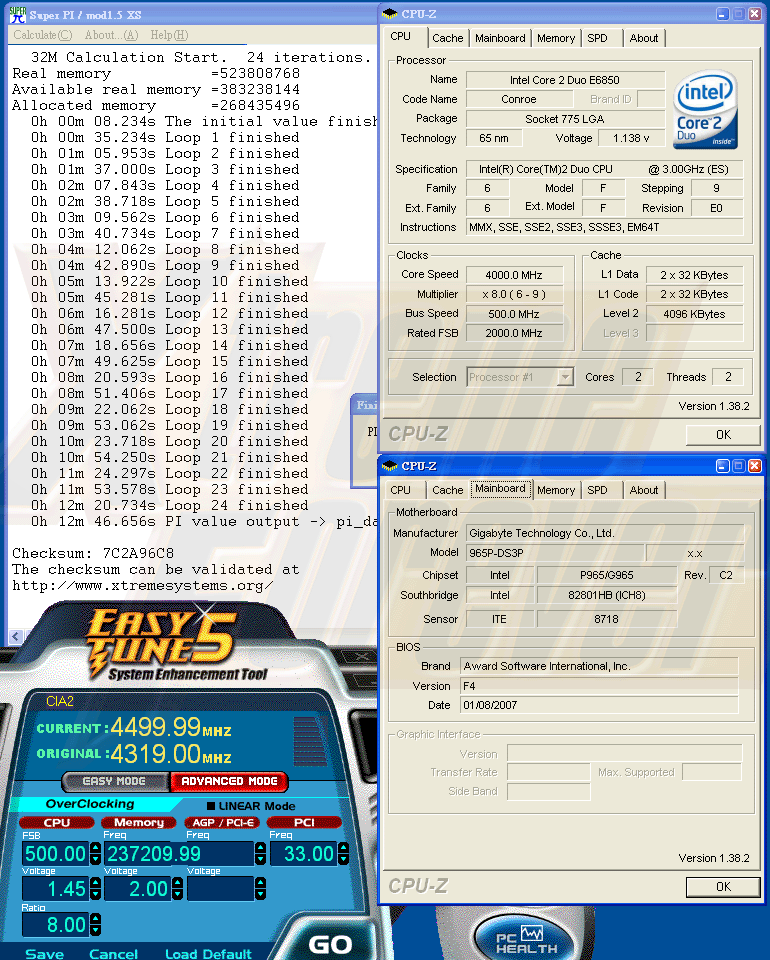770x960 pixels.
Task: Switch EasyTune5 to Easy Mode
Action: [114, 781]
